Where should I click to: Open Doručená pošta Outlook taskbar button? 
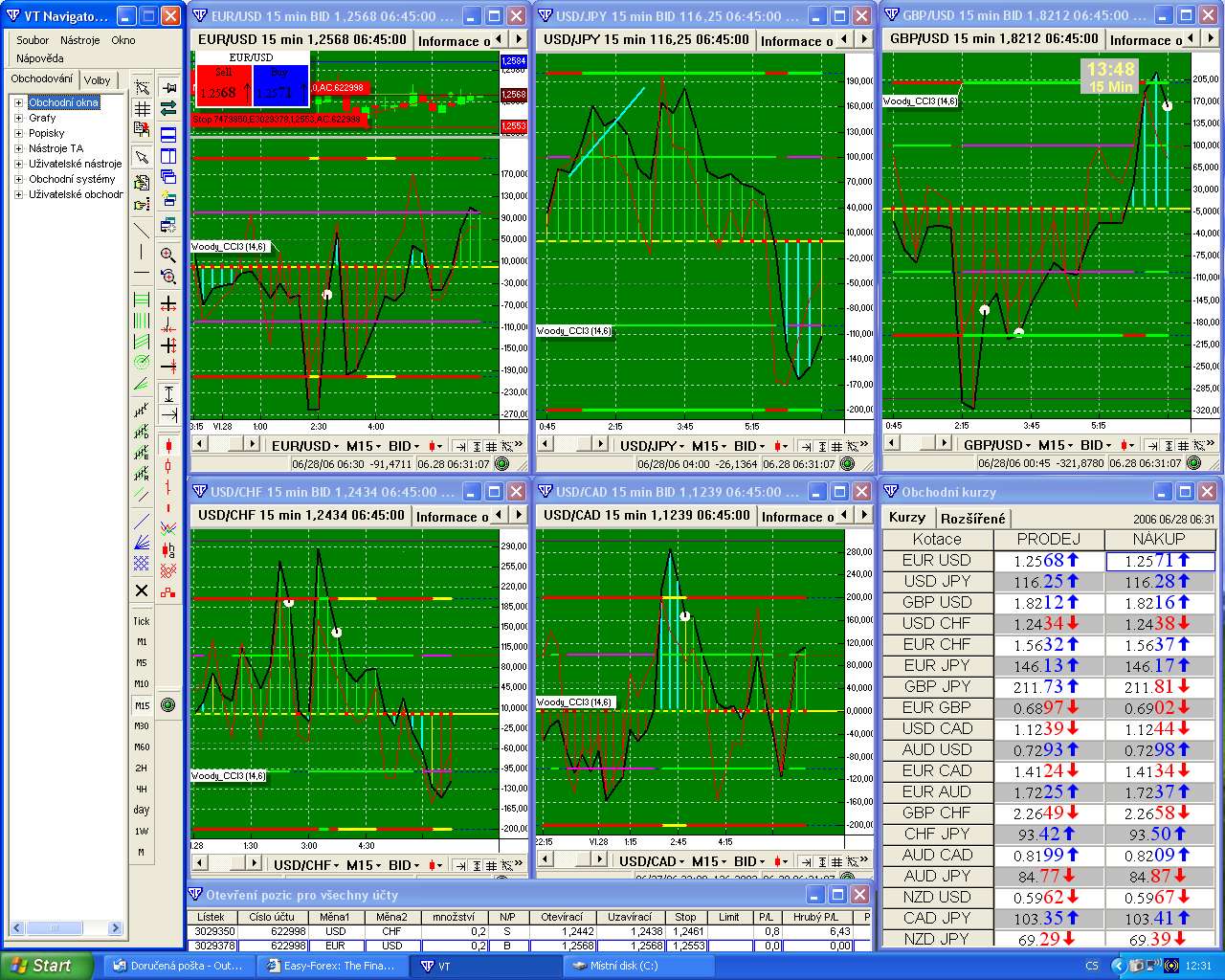pos(179,966)
